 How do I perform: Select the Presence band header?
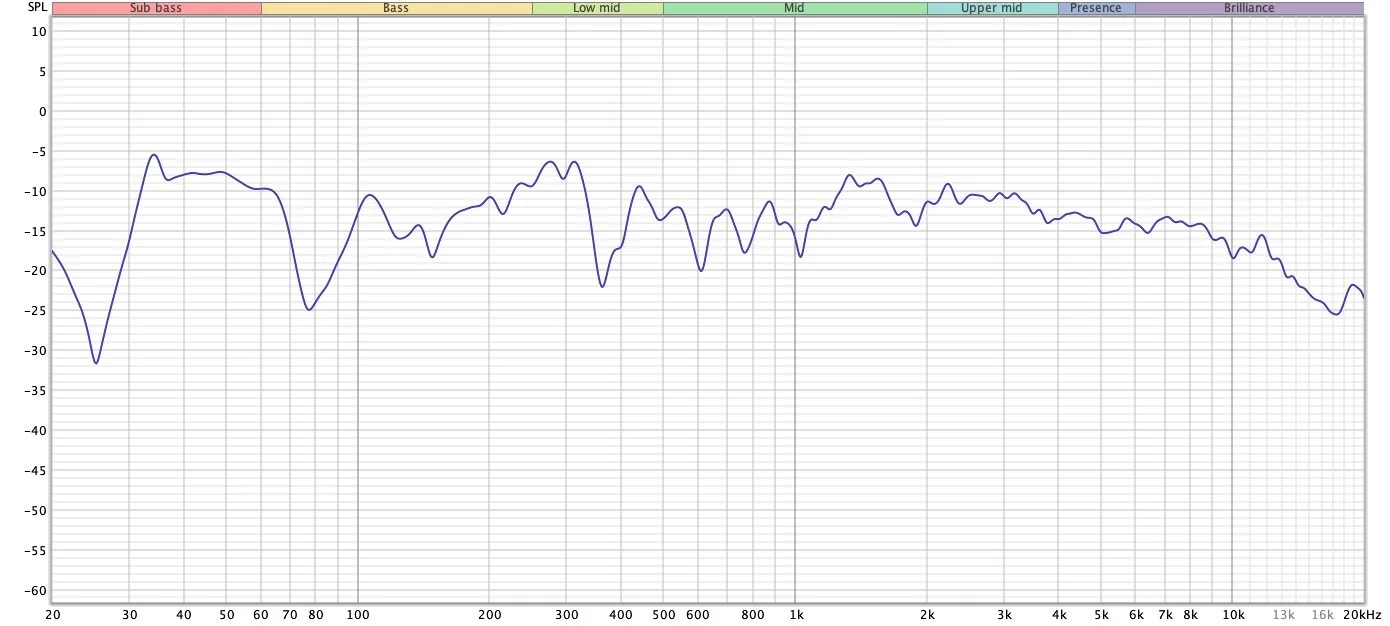[x=1096, y=8]
